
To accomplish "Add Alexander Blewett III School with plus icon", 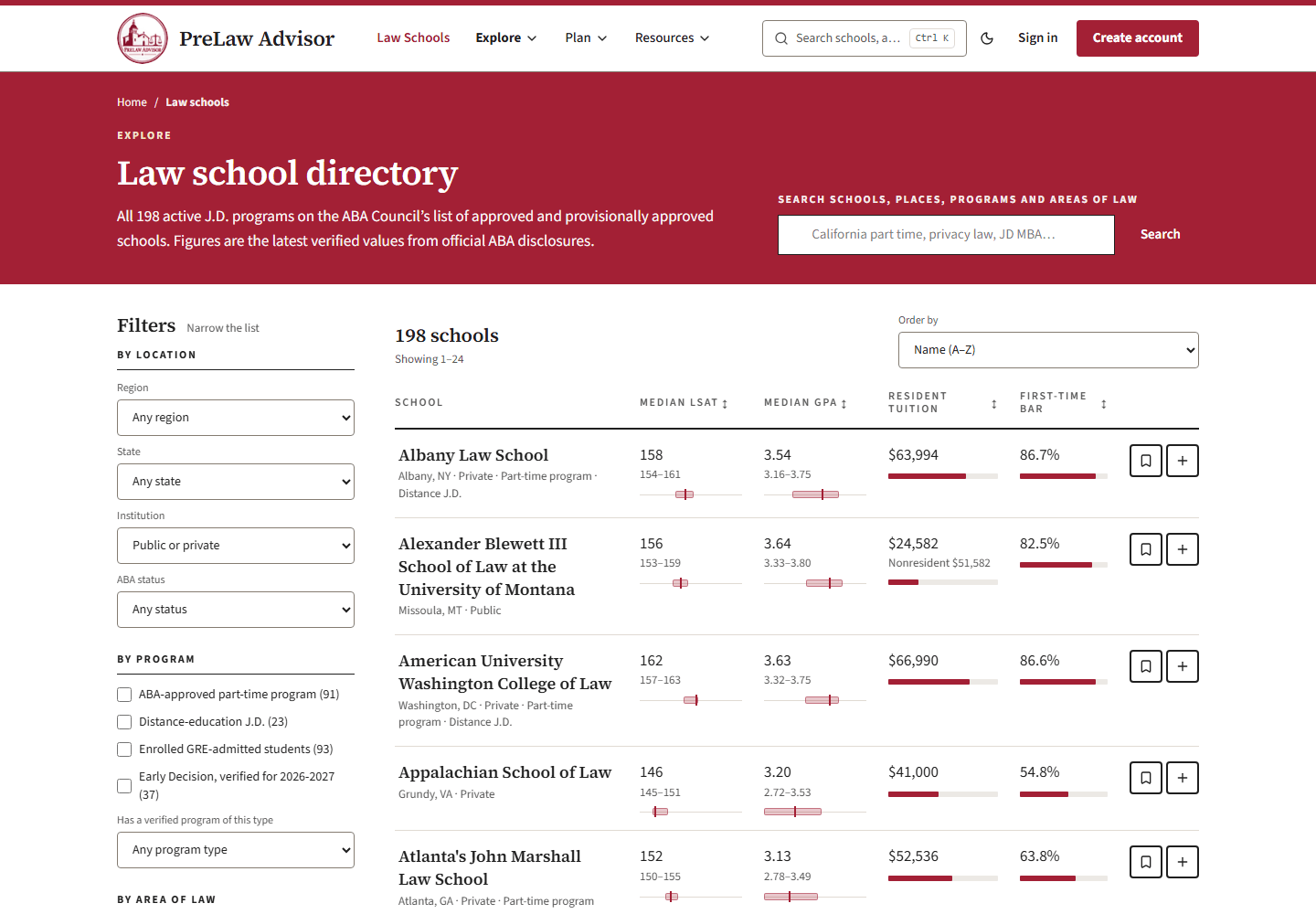I will [1183, 549].
